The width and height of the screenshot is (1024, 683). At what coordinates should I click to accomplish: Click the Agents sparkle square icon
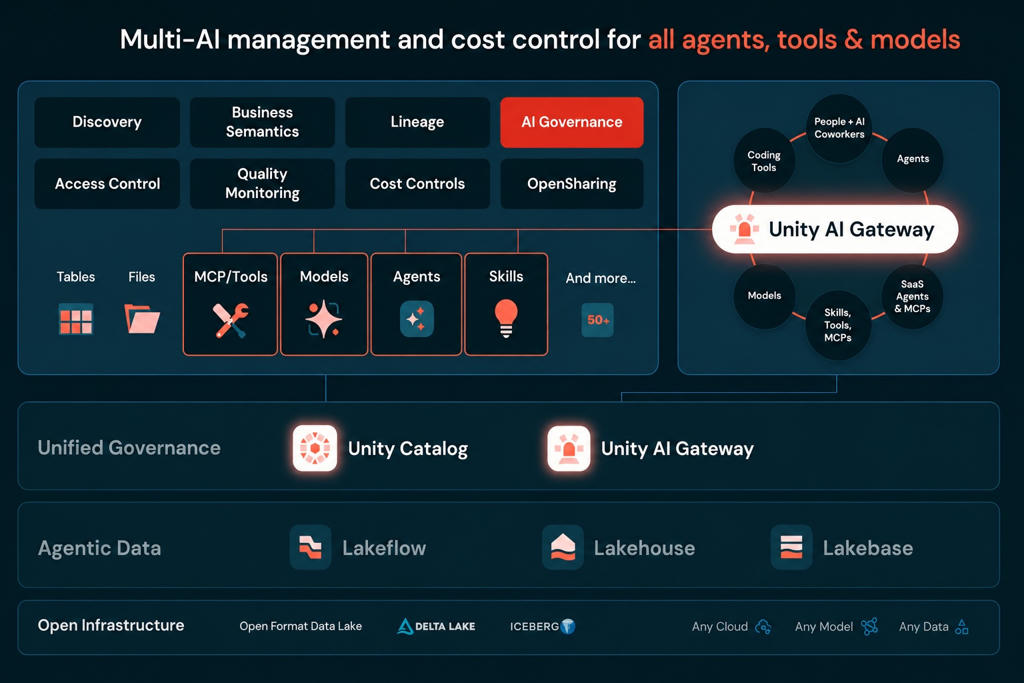417,319
